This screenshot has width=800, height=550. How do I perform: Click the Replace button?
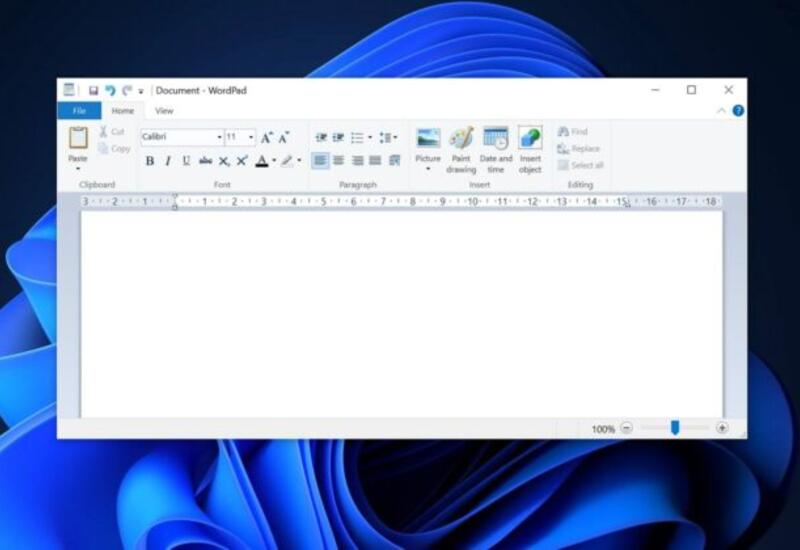point(579,149)
